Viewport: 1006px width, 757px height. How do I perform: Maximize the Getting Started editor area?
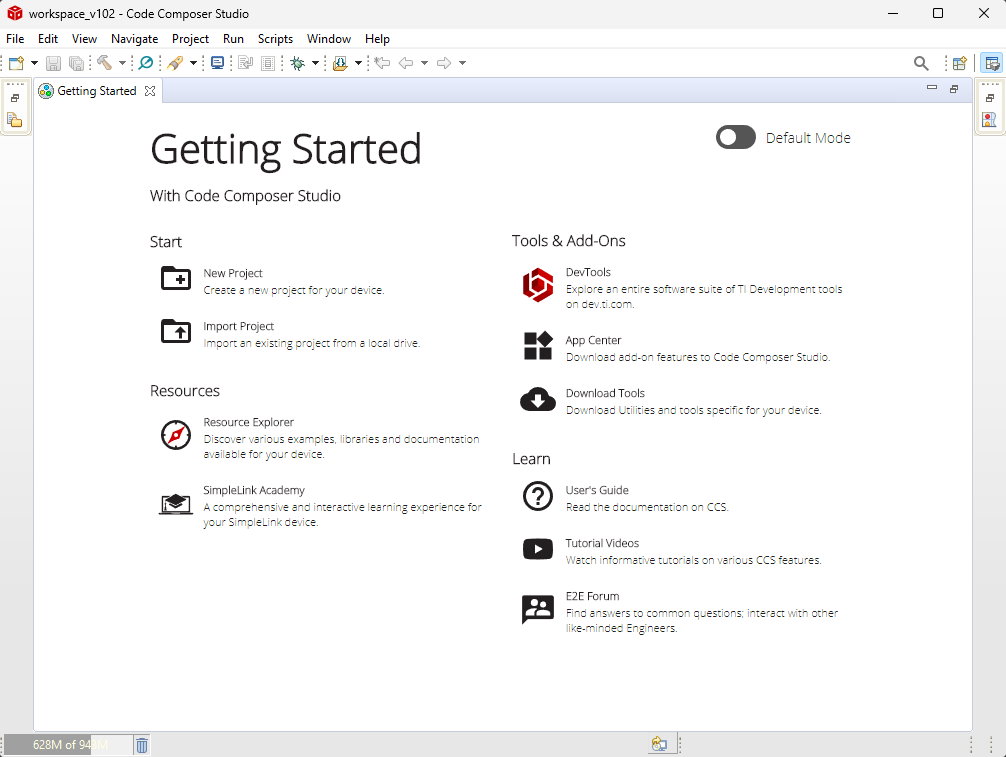[954, 89]
